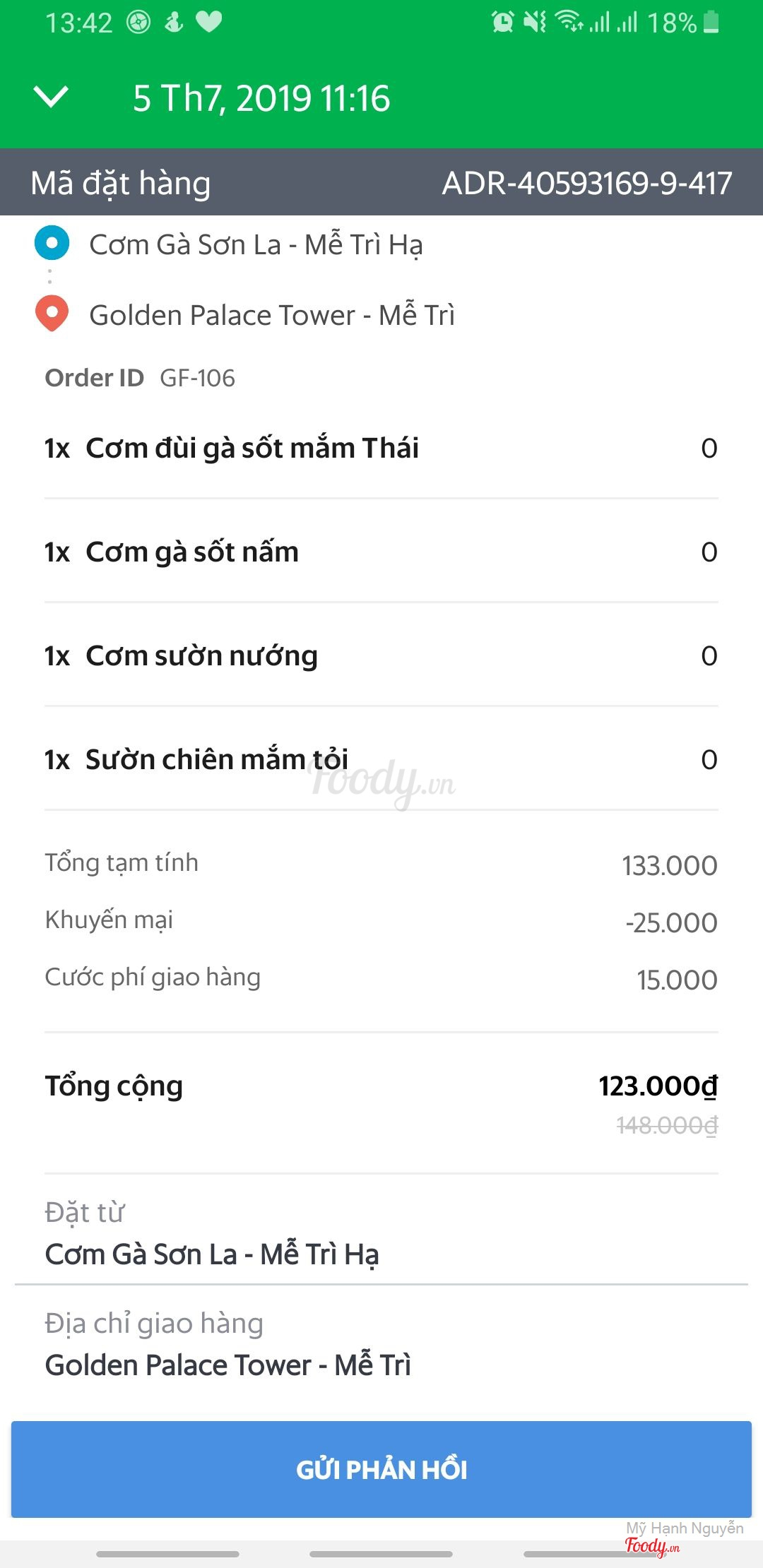Viewport: 763px width, 1568px height.
Task: Select the Cơm gà sốt nấm item
Action: [x=192, y=552]
